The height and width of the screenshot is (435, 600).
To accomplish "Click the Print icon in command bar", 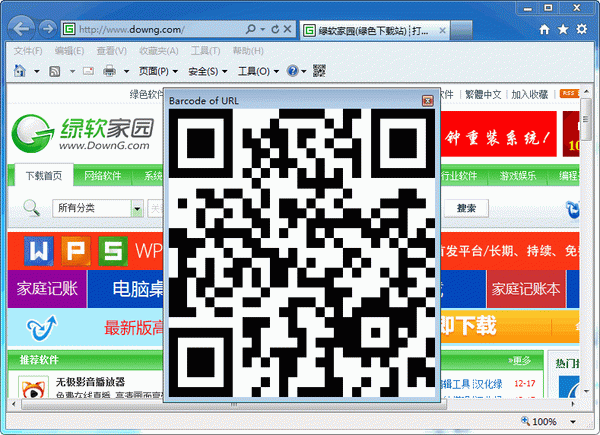I will click(109, 71).
